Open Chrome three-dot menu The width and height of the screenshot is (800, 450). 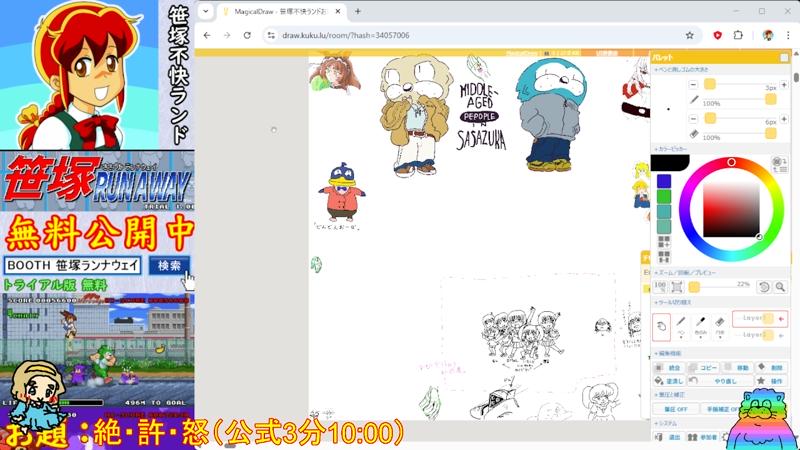click(788, 35)
